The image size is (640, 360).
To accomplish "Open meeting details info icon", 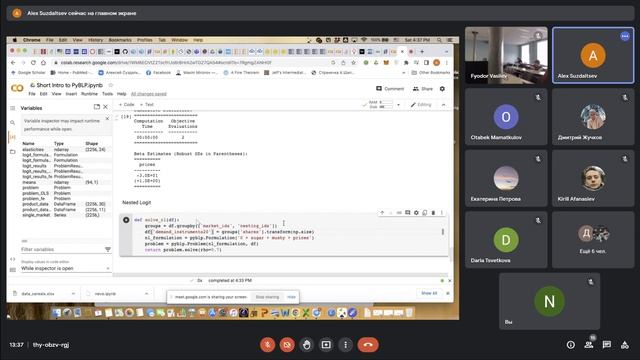I will 571,345.
